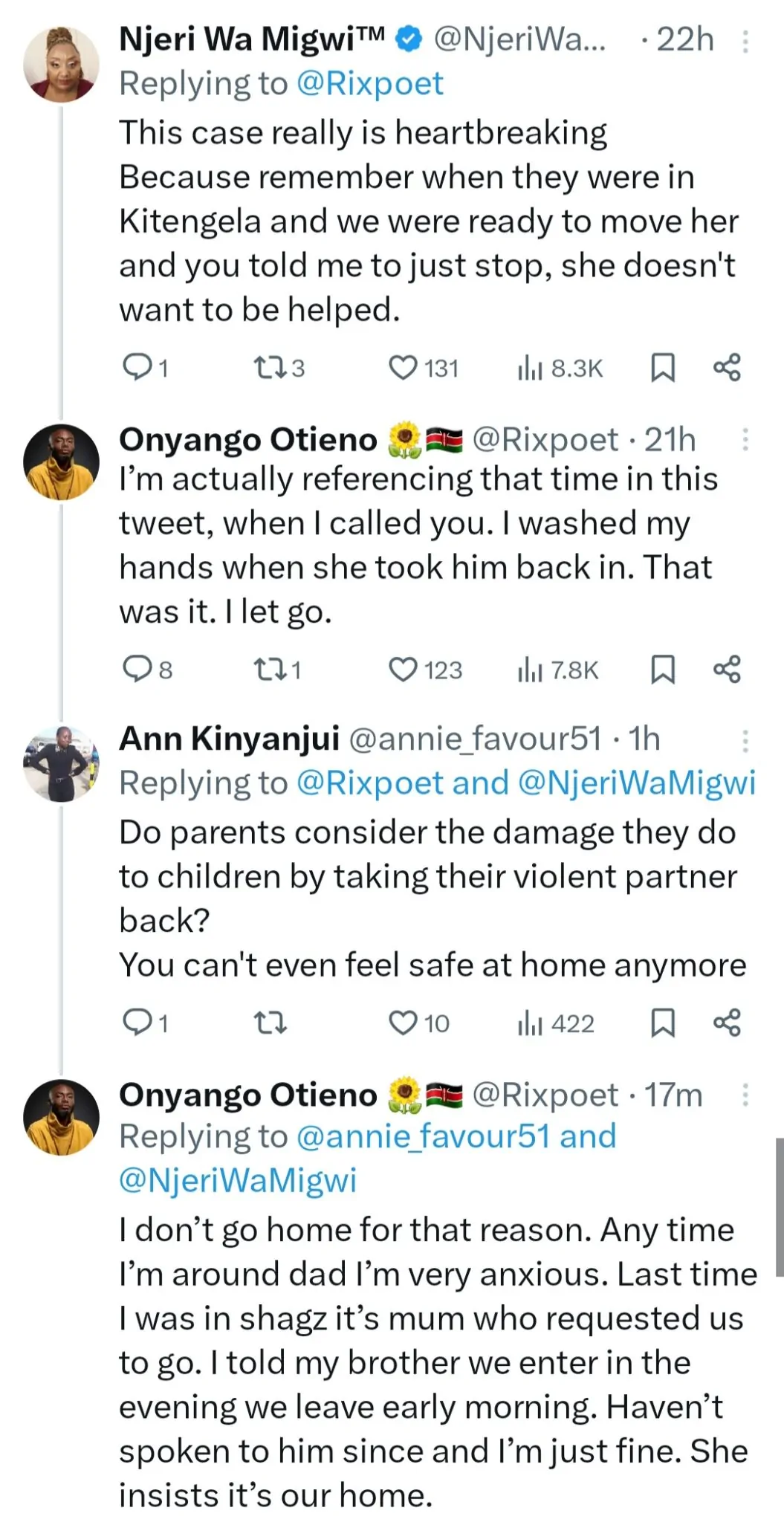Like Onyango's 'I washed my hands' tweet
The width and height of the screenshot is (784, 1522).
404,670
